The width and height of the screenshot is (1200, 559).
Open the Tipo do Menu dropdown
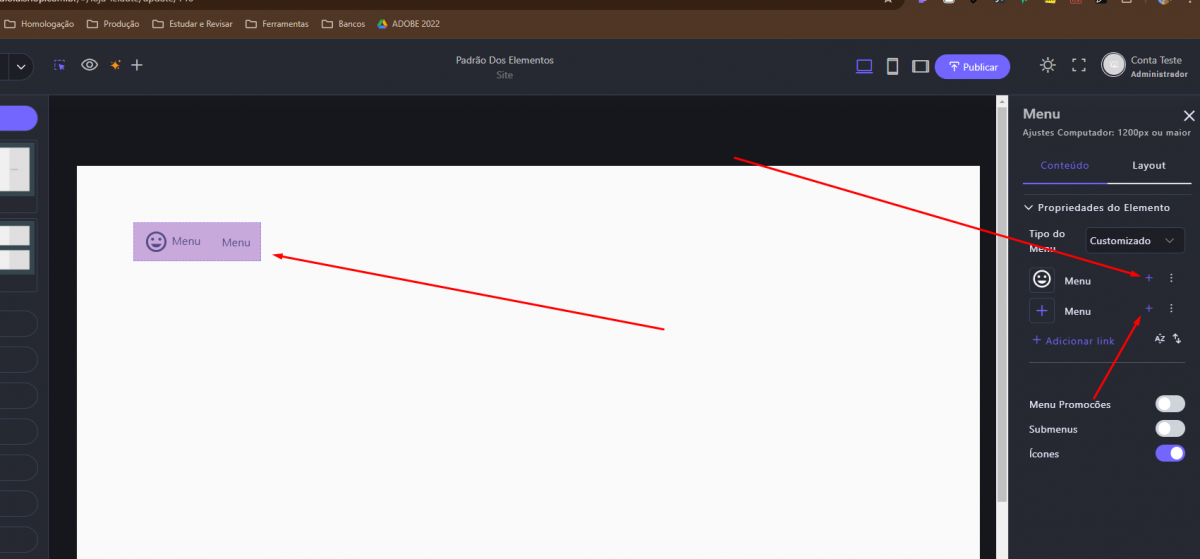[x=1134, y=240]
